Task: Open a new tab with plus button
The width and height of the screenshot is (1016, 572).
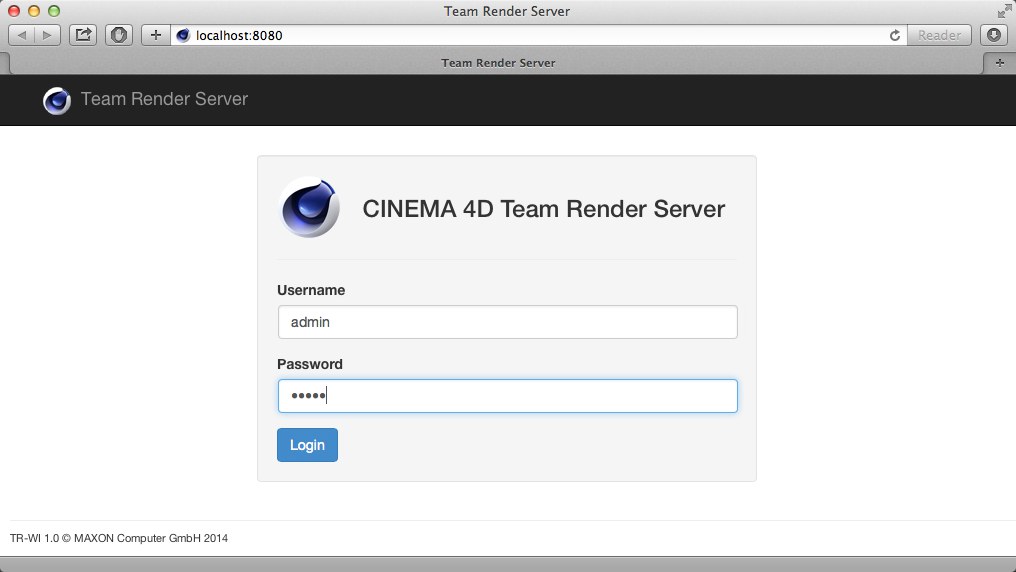Action: 999,62
